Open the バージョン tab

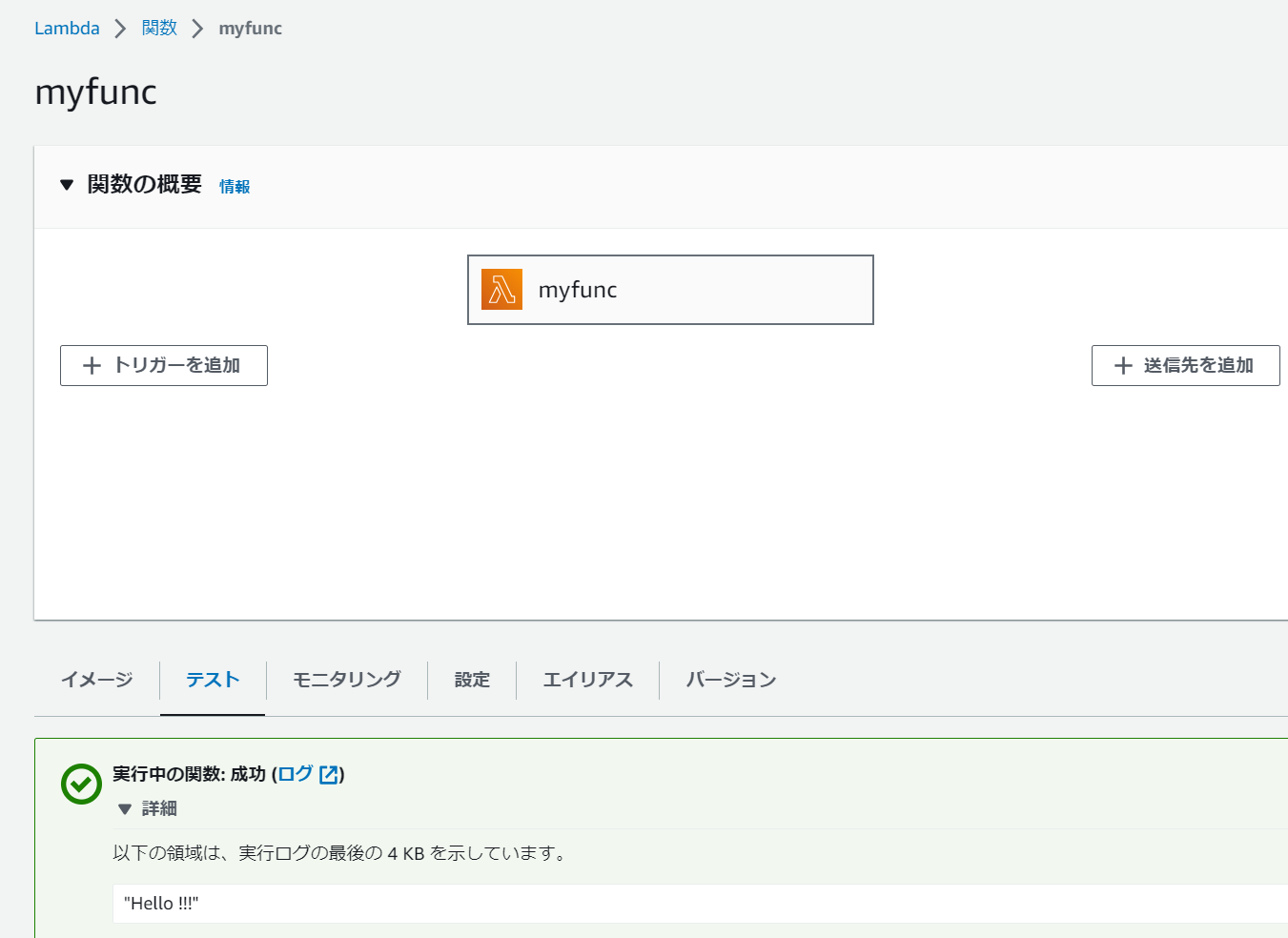[x=731, y=680]
